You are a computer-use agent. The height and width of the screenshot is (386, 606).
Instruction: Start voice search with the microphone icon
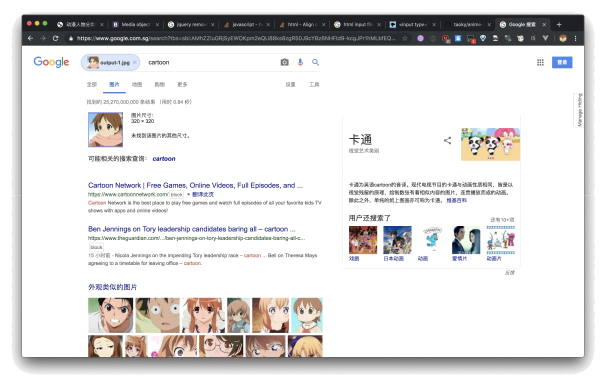point(300,62)
